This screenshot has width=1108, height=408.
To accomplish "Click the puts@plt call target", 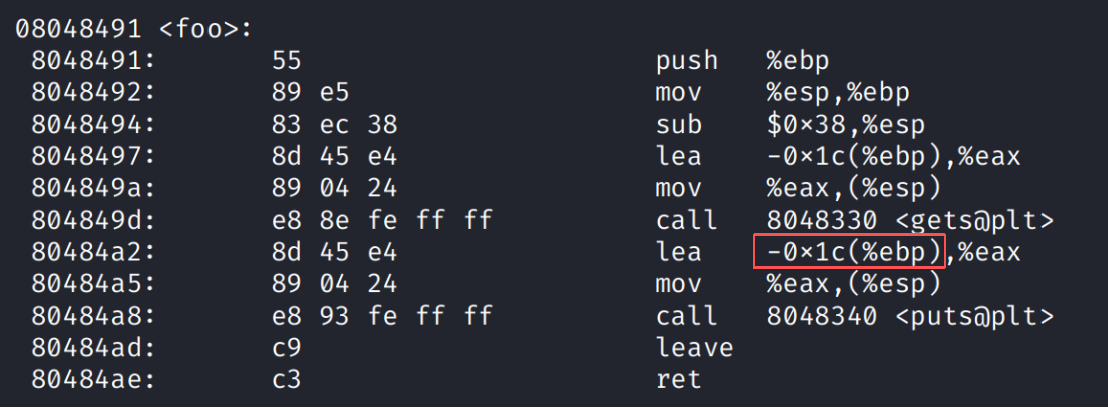I will (x=909, y=316).
